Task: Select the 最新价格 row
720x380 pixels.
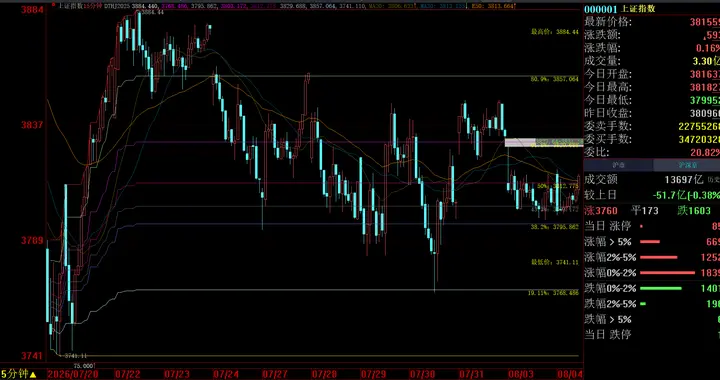Action: point(652,22)
